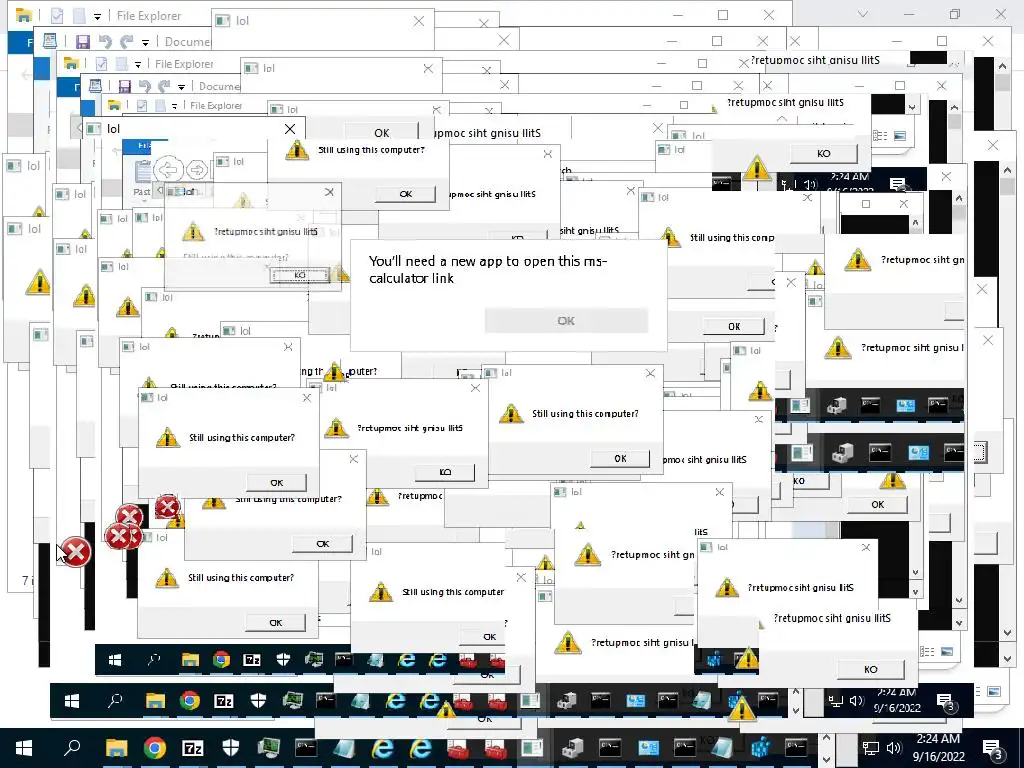Open light-blue panel icon between command prompts, bottommost taskbar
Viewport: 1024px width, 768px height.
tap(648, 748)
